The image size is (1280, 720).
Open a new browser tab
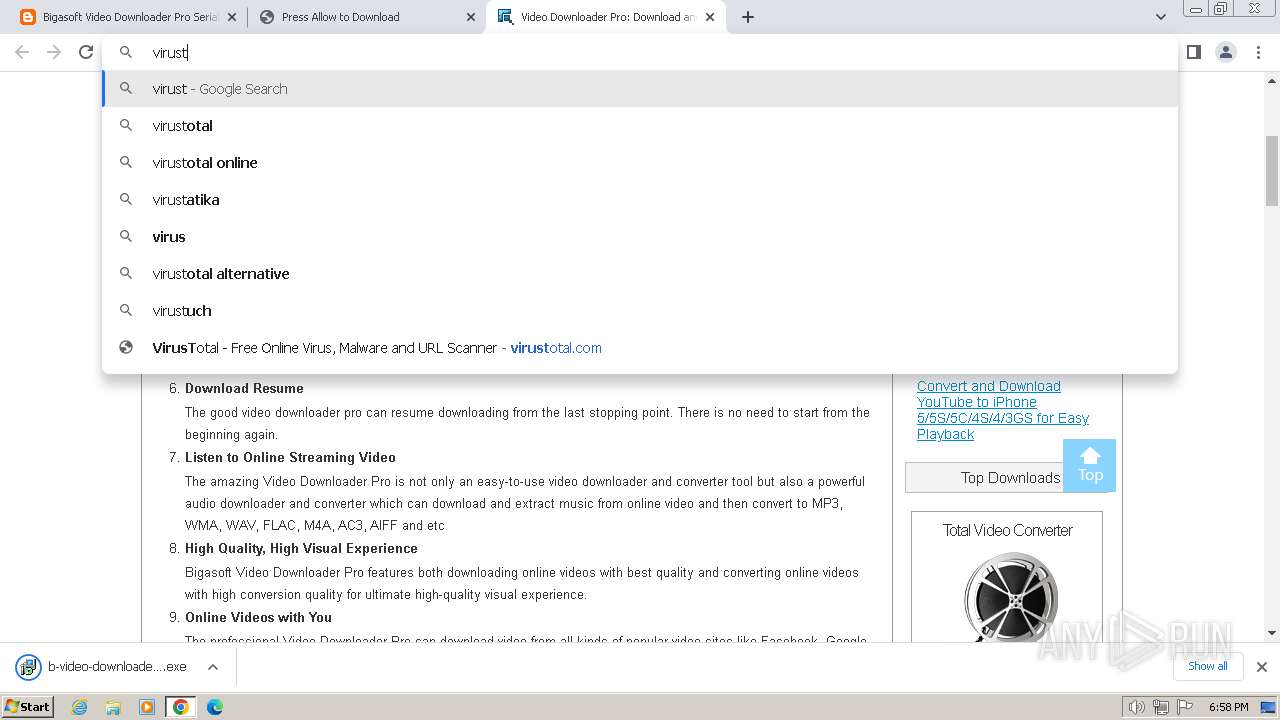click(747, 17)
